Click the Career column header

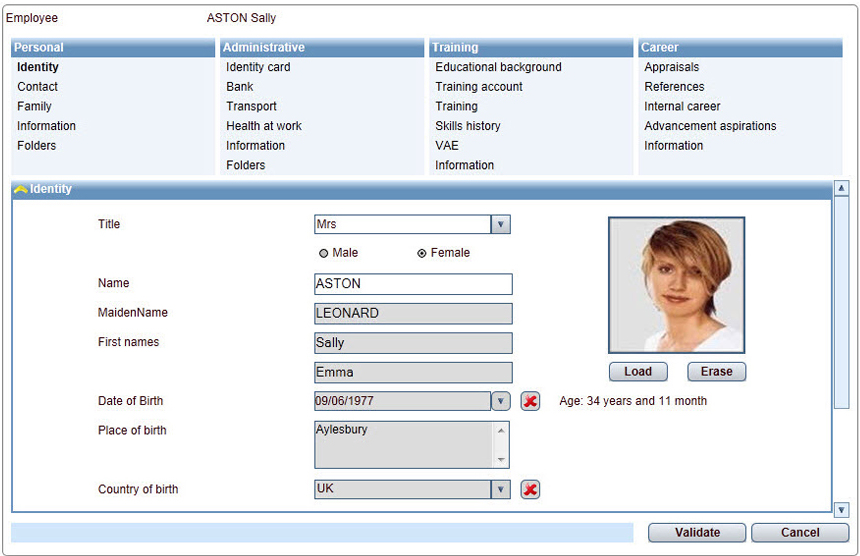coord(740,48)
